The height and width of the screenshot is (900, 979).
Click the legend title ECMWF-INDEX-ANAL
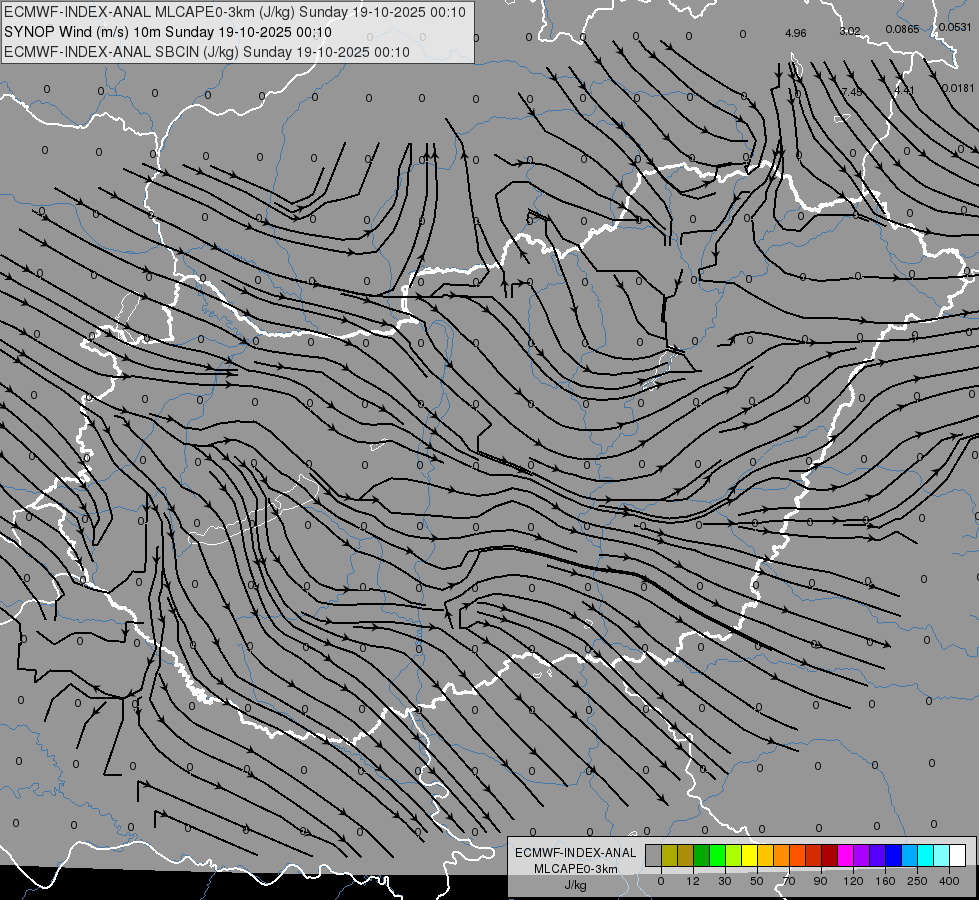tap(576, 853)
